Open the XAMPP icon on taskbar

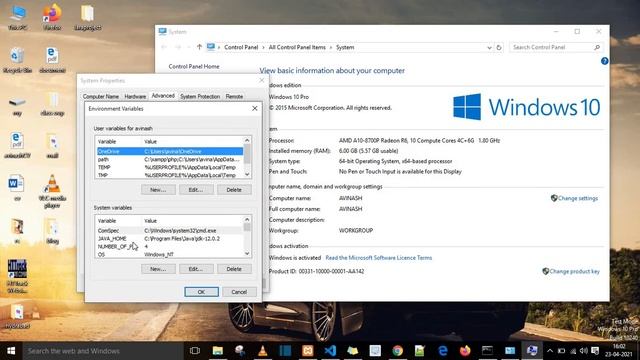[x=307, y=351]
